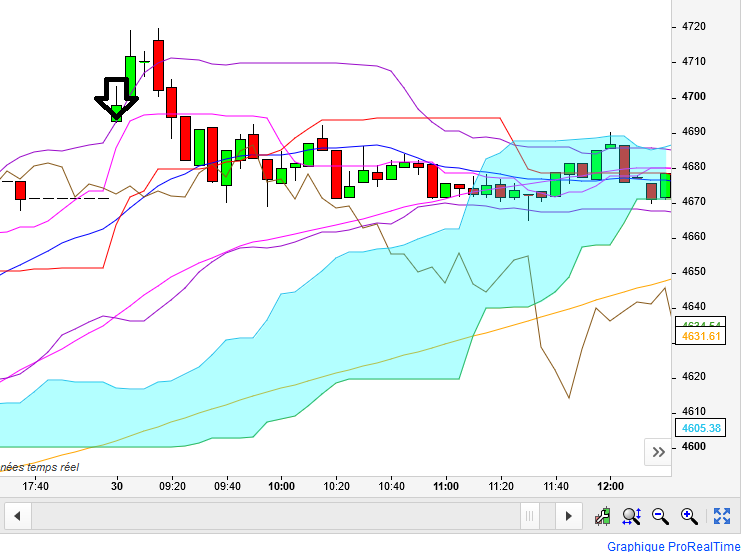Expand the double chevron panel button
This screenshot has height=552, width=751.
tap(659, 452)
